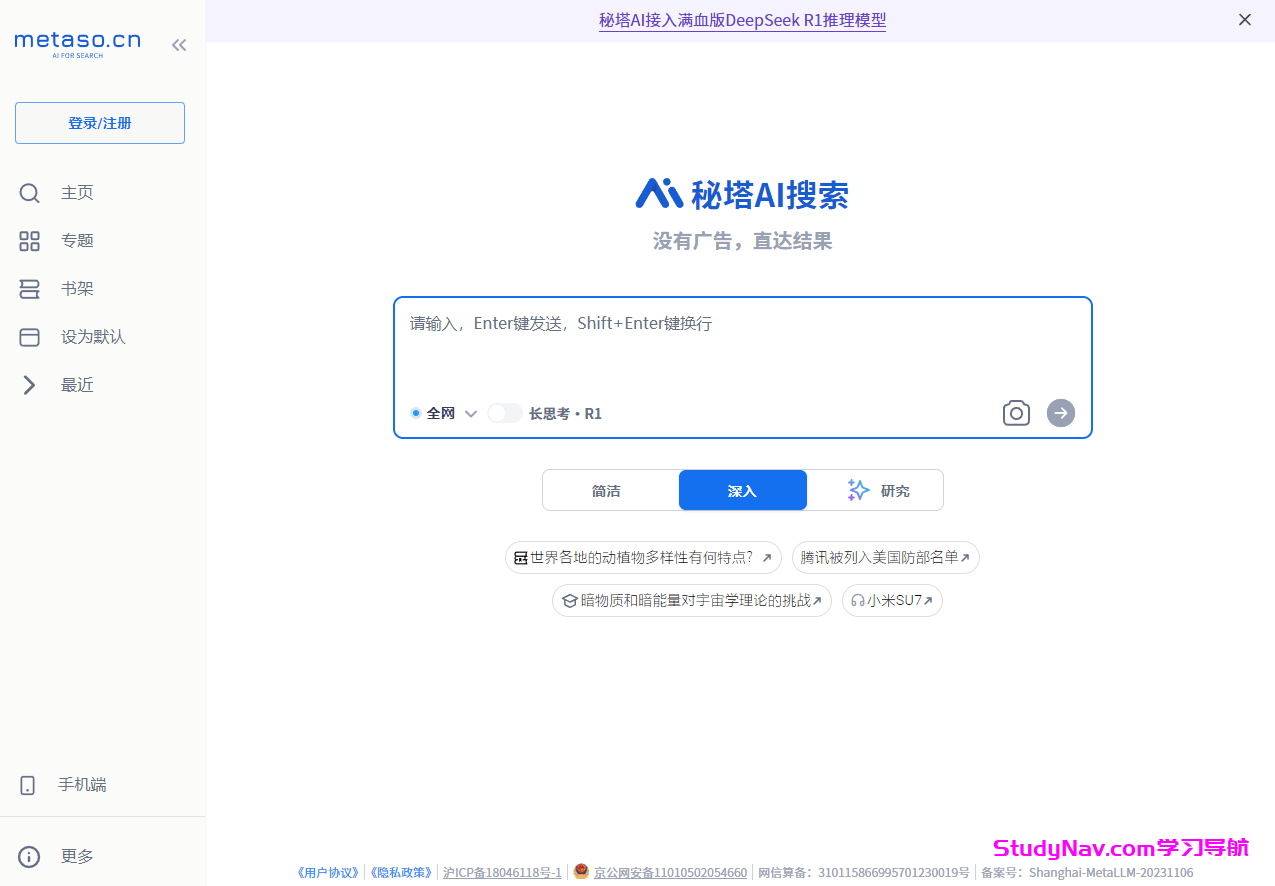This screenshot has height=886, width=1275.
Task: Send query with the arrow button
Action: [1061, 412]
